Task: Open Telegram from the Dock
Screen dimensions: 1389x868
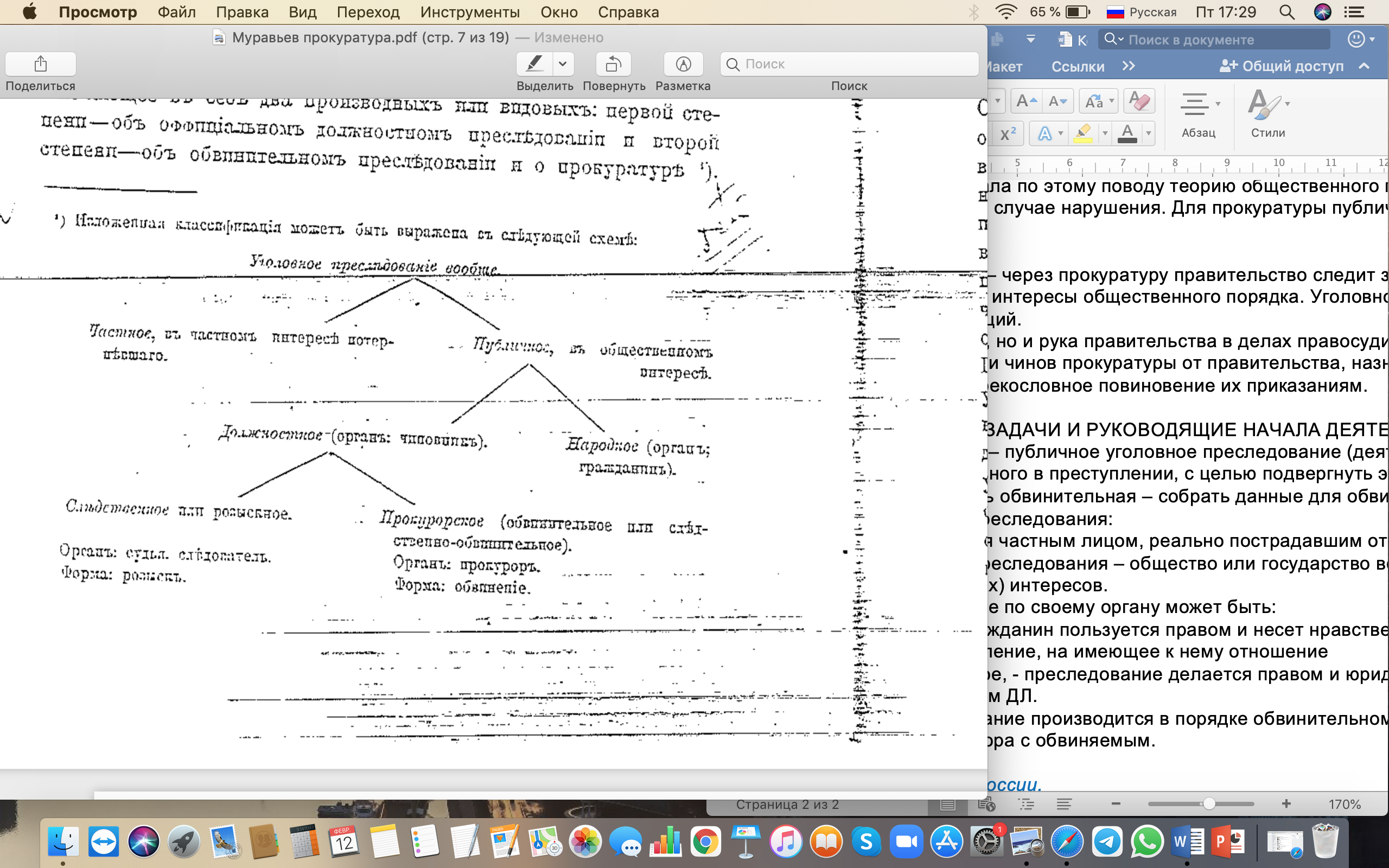Action: (x=1107, y=842)
